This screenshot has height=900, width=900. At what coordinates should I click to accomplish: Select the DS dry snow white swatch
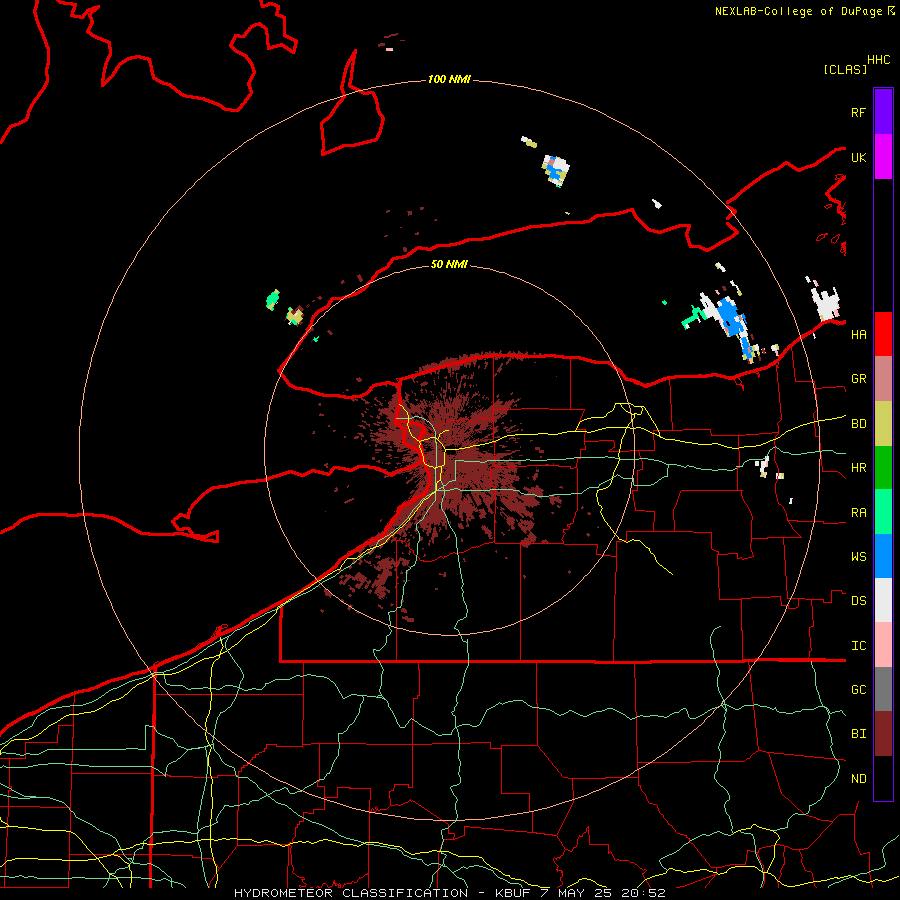pos(883,600)
